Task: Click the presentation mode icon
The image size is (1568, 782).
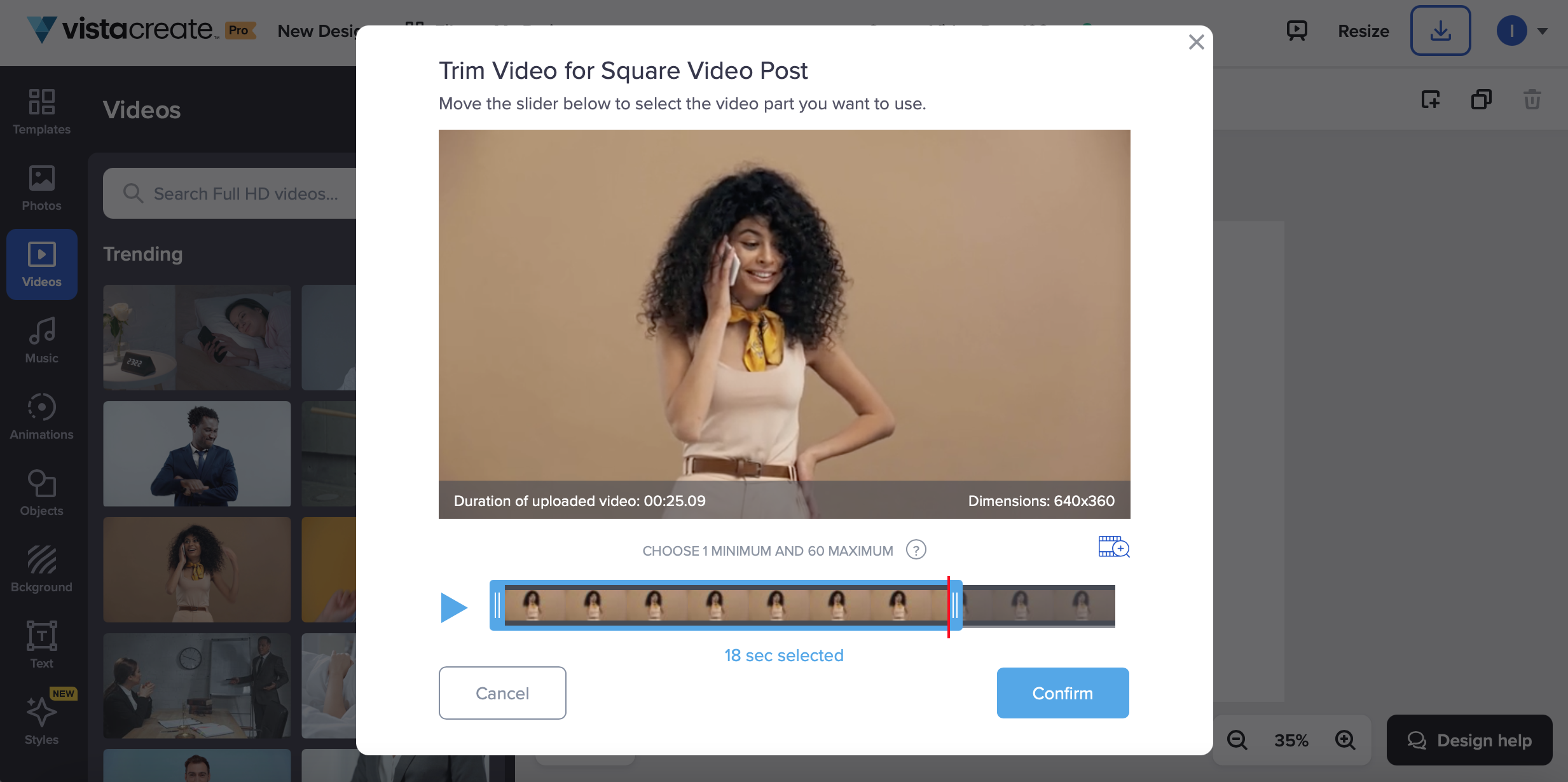Action: [x=1296, y=31]
